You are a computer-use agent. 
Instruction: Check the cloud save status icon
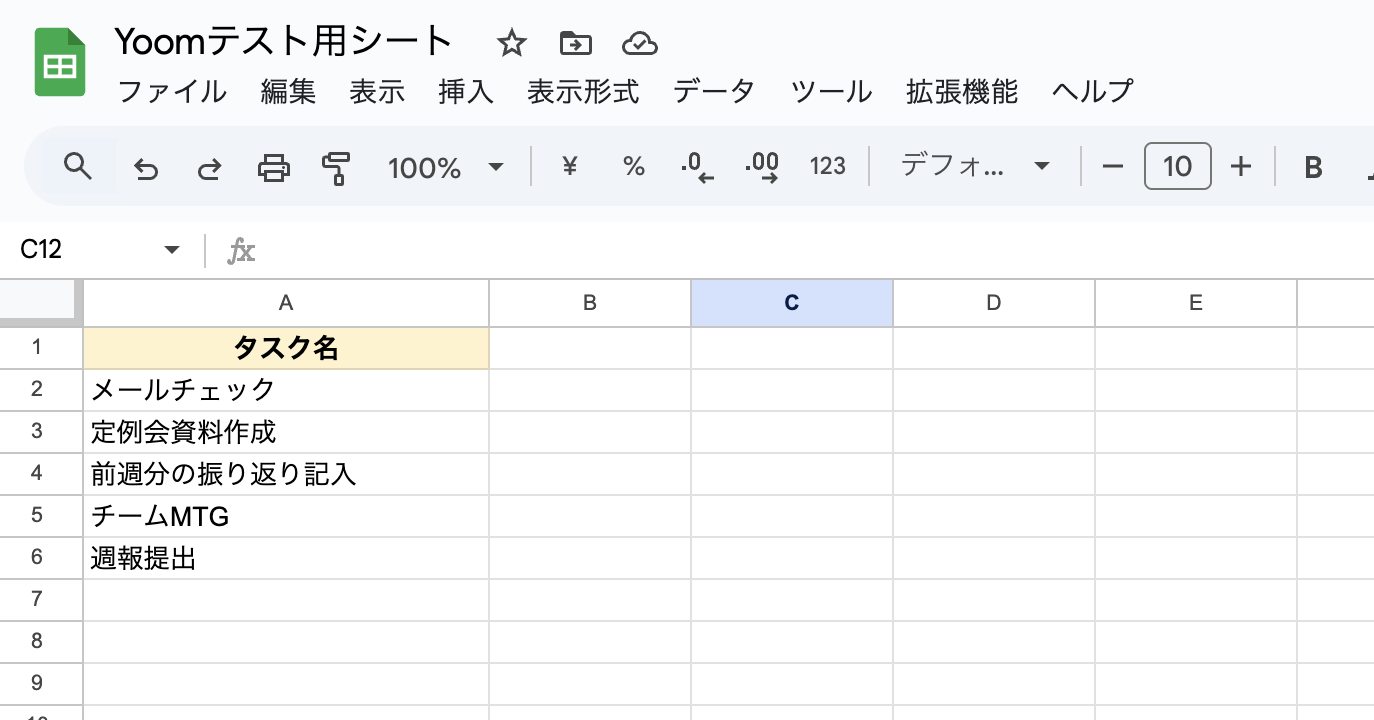[x=639, y=43]
